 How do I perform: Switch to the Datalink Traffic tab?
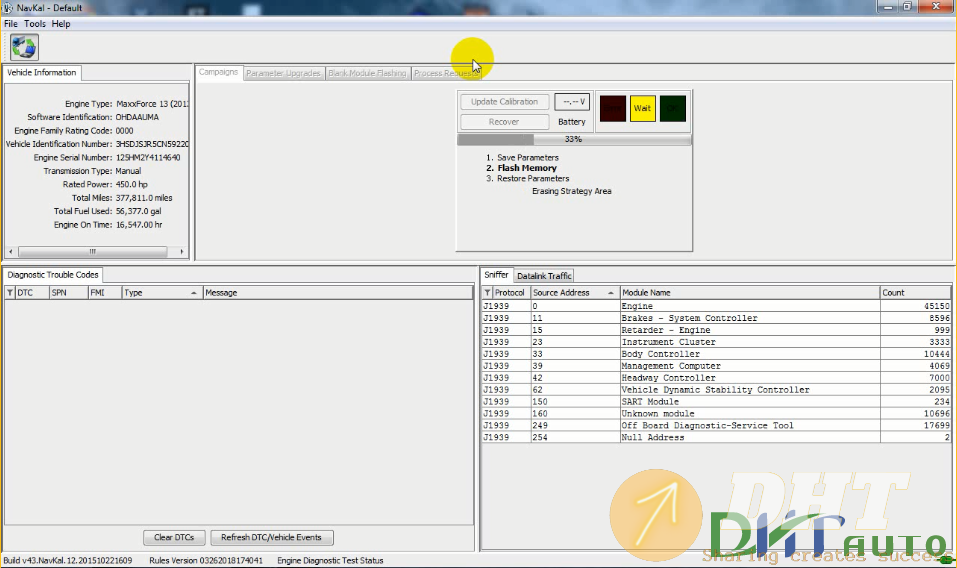544,276
